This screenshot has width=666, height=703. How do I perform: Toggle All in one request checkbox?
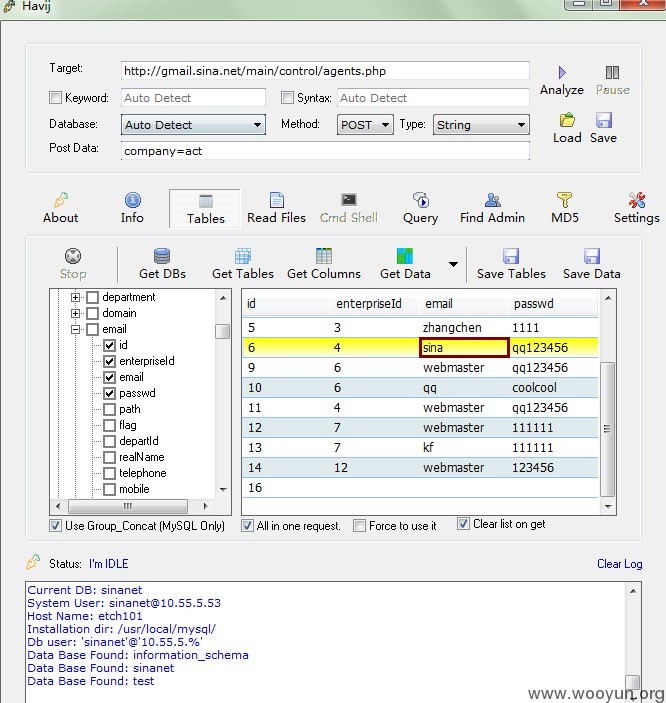tap(247, 525)
